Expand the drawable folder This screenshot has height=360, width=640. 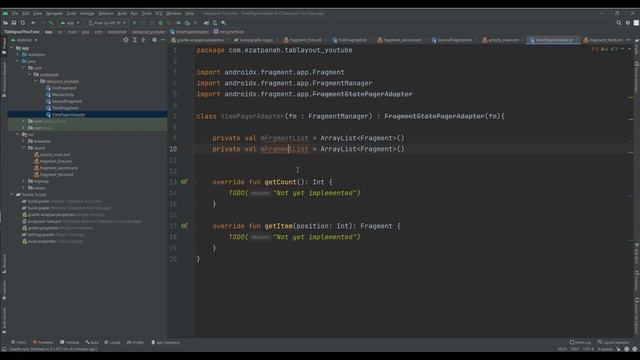[24, 141]
